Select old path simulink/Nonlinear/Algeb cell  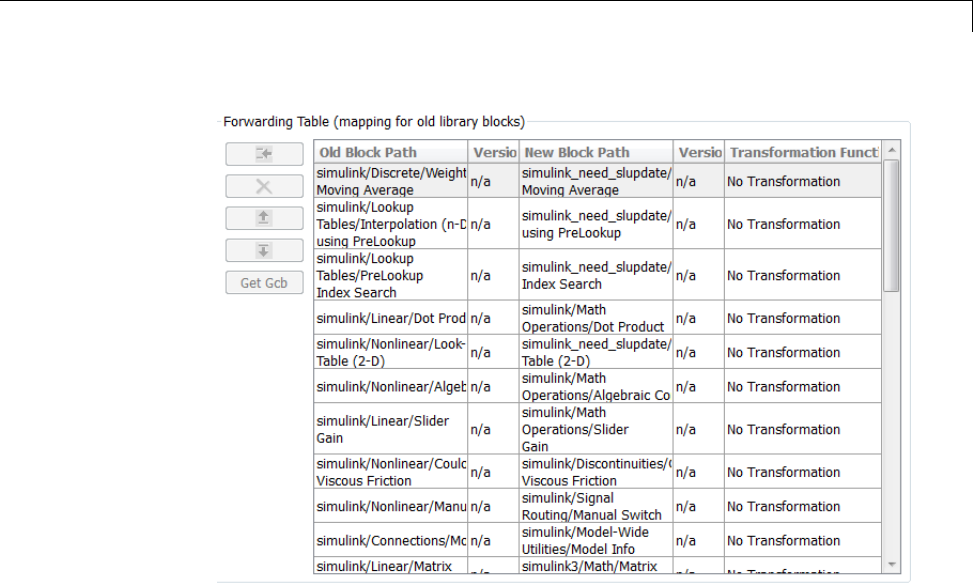coord(391,386)
